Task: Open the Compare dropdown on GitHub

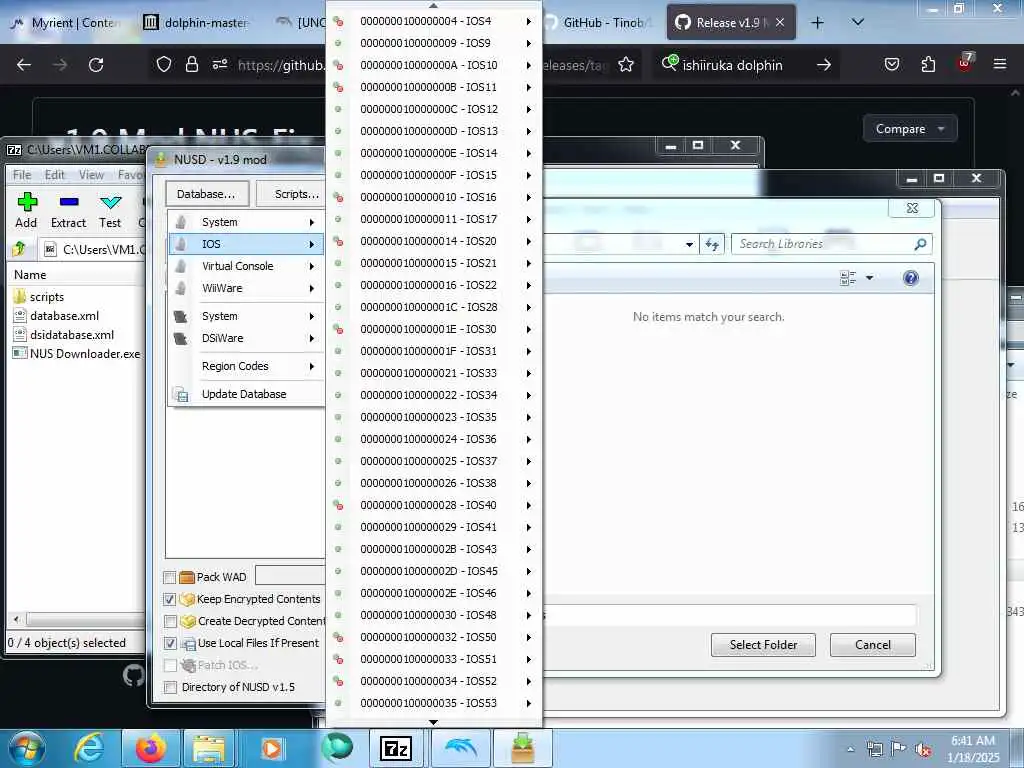Action: (x=910, y=129)
